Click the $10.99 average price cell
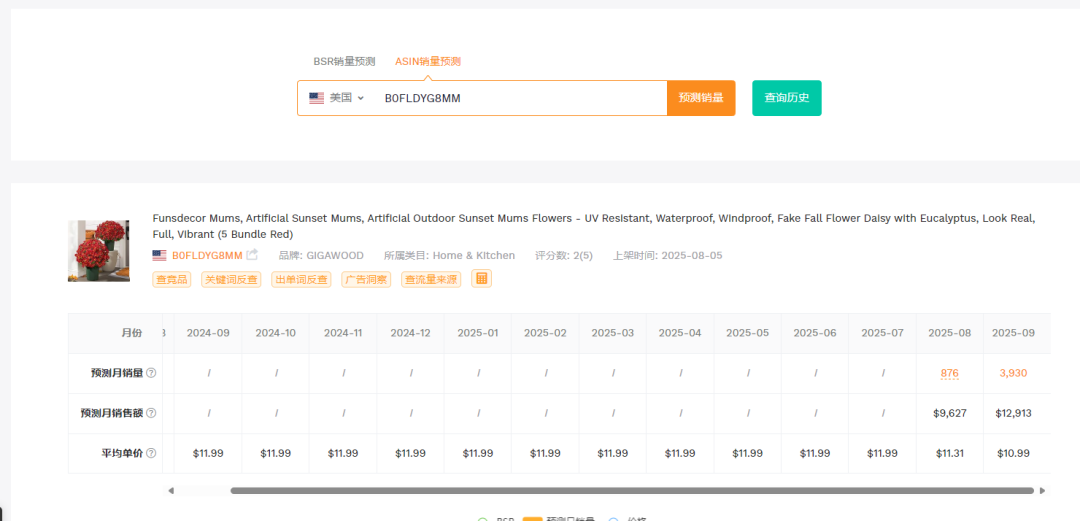The image size is (1080, 521). point(1013,453)
